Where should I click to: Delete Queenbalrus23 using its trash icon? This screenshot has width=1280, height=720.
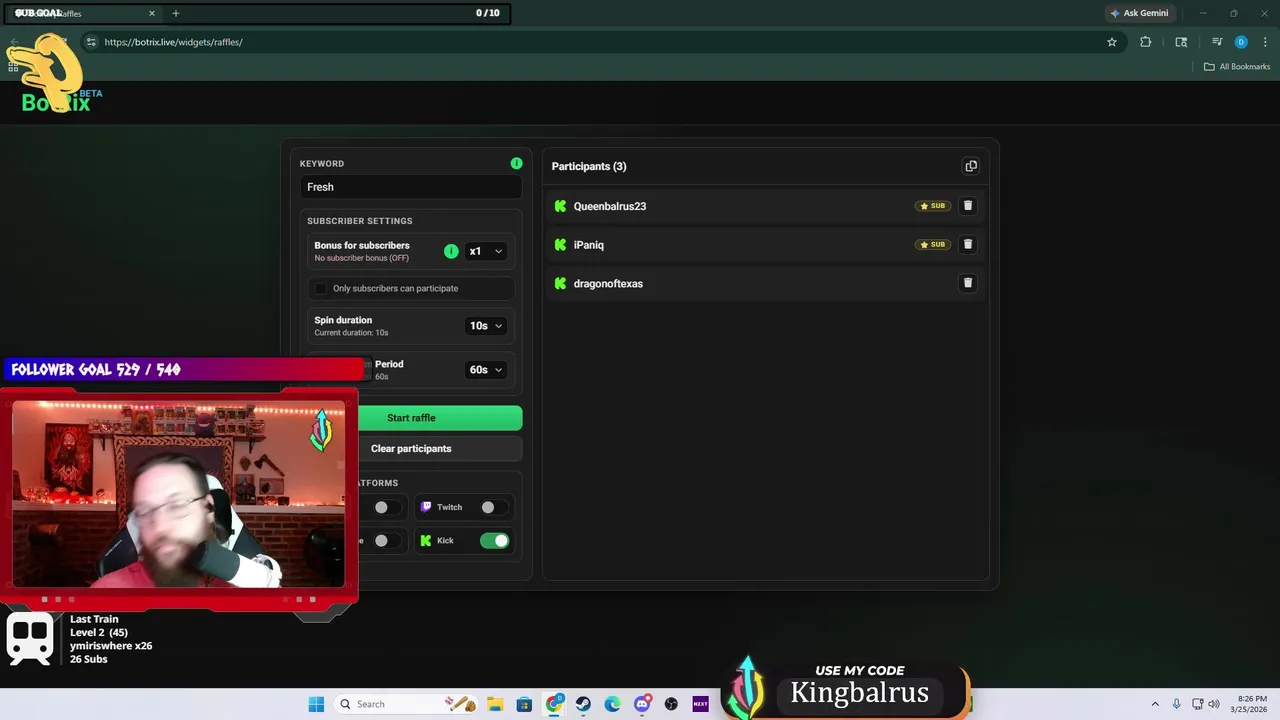coord(967,206)
